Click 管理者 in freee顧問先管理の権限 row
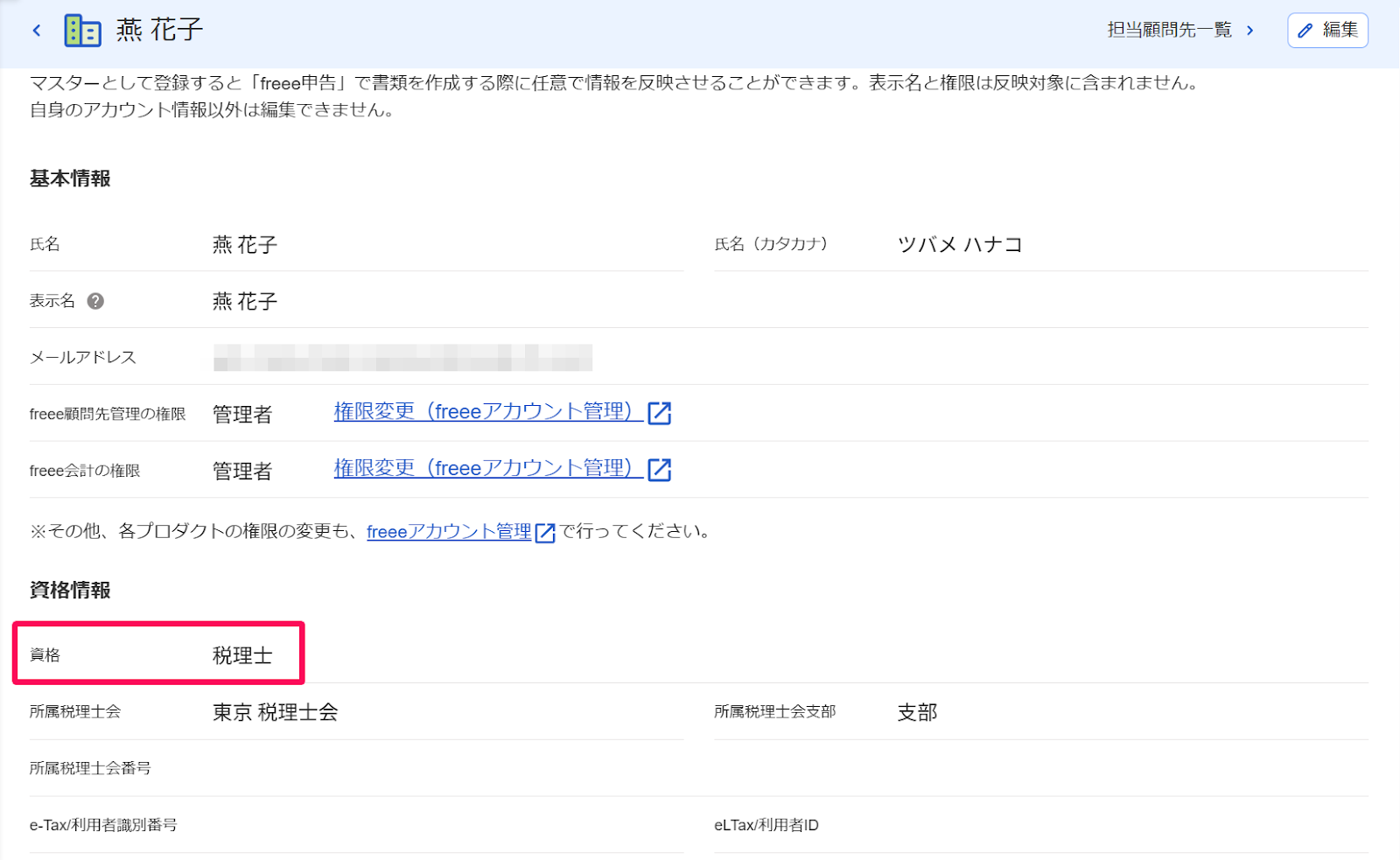This screenshot has height=860, width=1400. 242,415
